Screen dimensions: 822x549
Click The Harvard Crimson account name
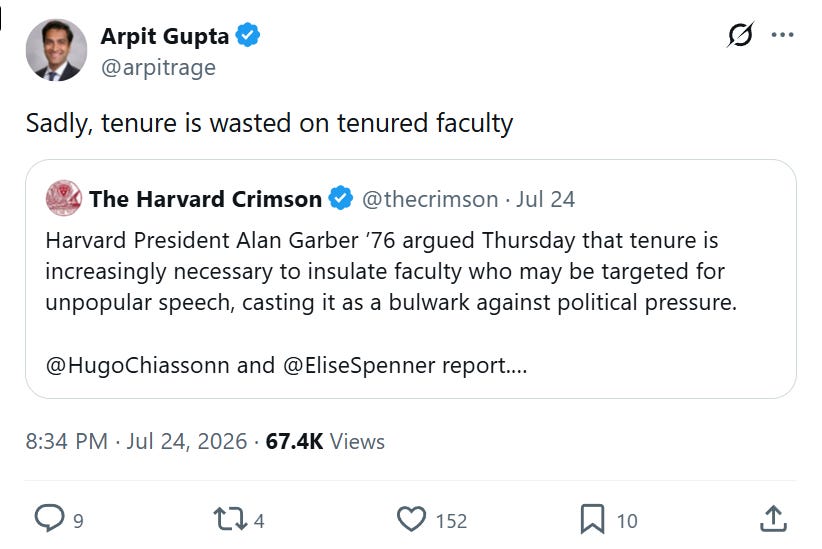click(x=206, y=199)
